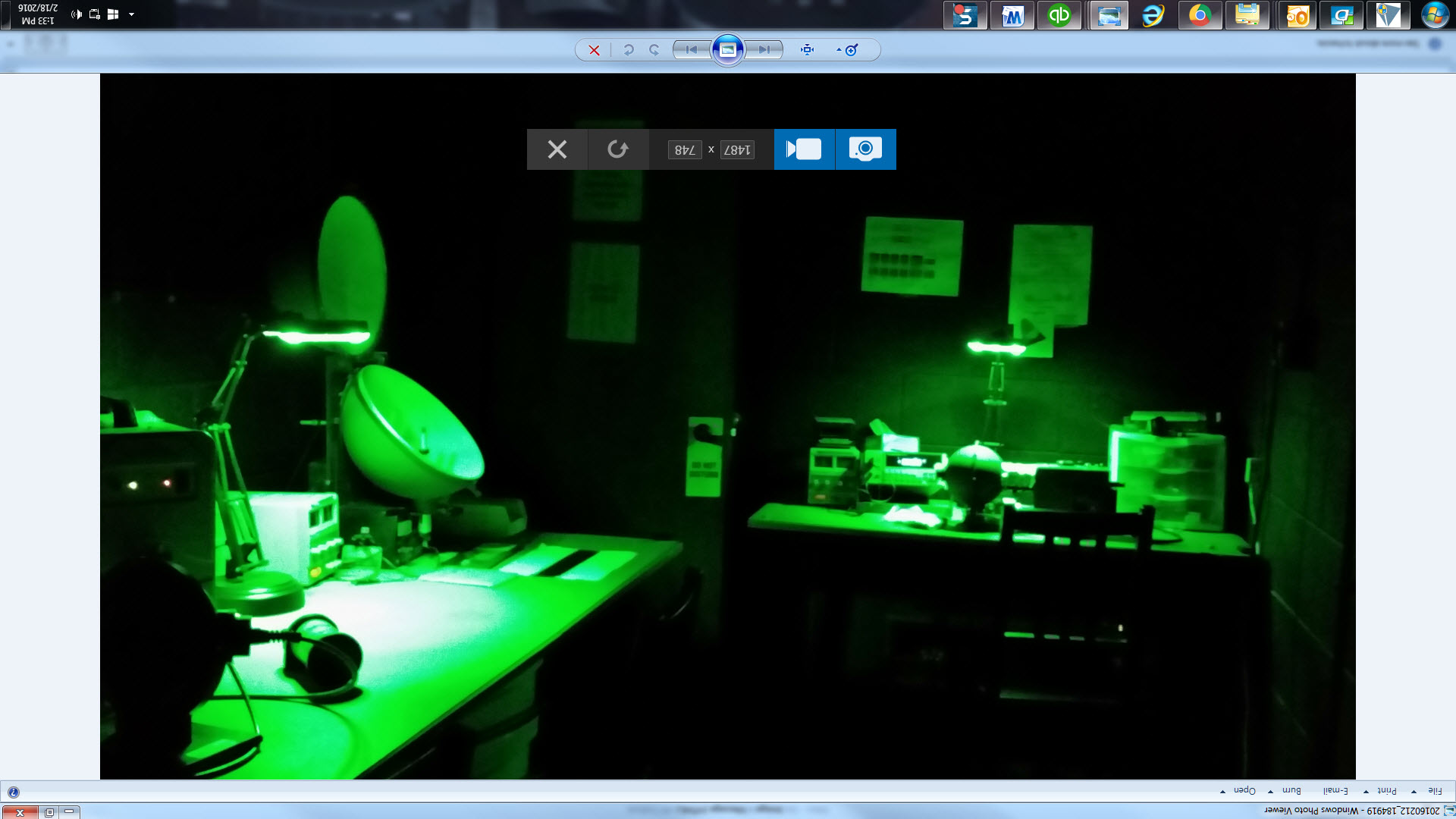Click the video camera record button

(x=804, y=149)
